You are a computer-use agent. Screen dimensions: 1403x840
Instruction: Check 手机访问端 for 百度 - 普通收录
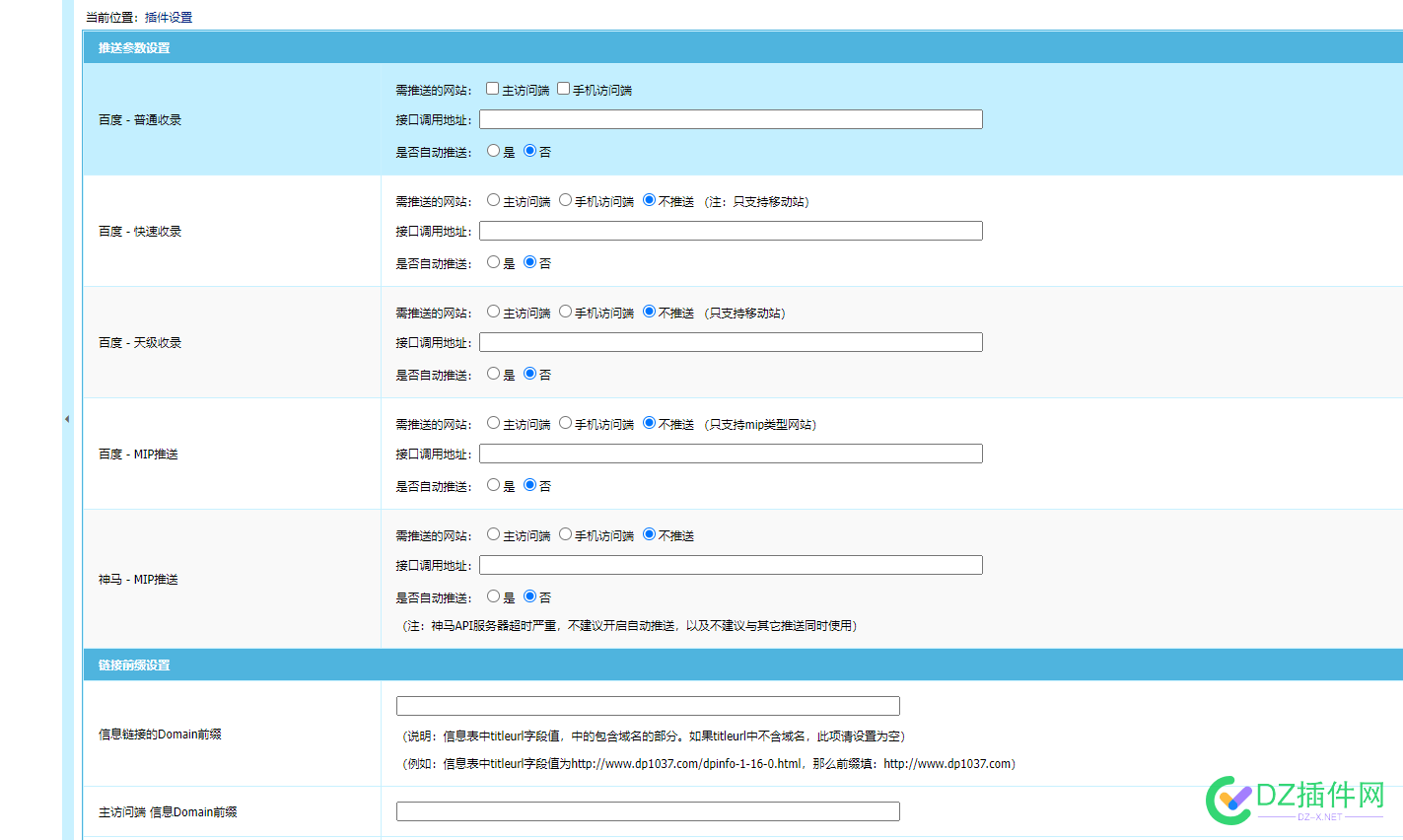pos(564,89)
